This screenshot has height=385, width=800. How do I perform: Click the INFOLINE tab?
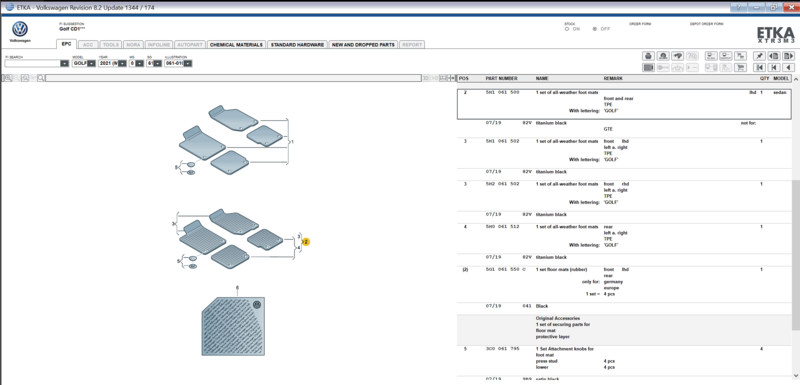point(159,45)
